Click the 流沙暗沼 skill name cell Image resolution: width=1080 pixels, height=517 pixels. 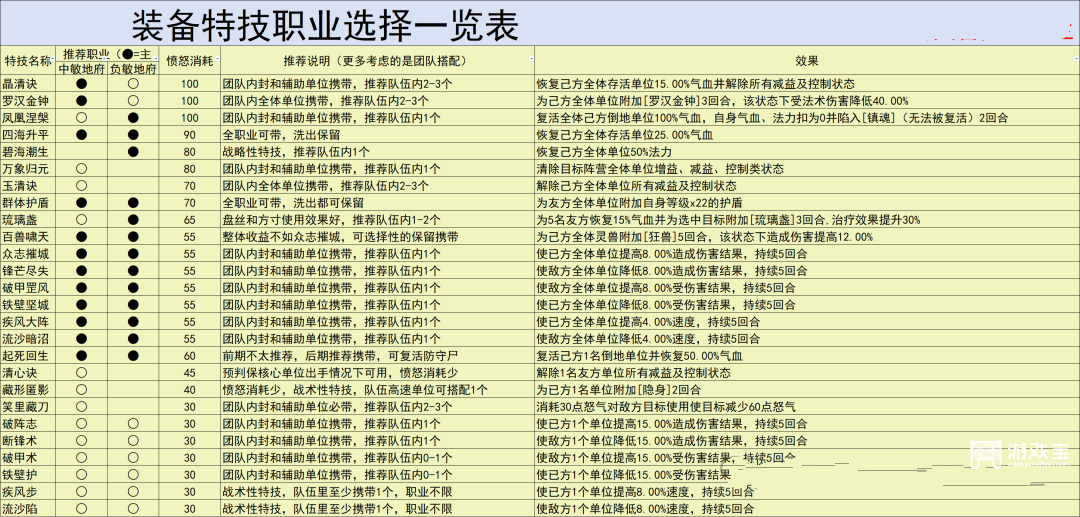(x=28, y=339)
